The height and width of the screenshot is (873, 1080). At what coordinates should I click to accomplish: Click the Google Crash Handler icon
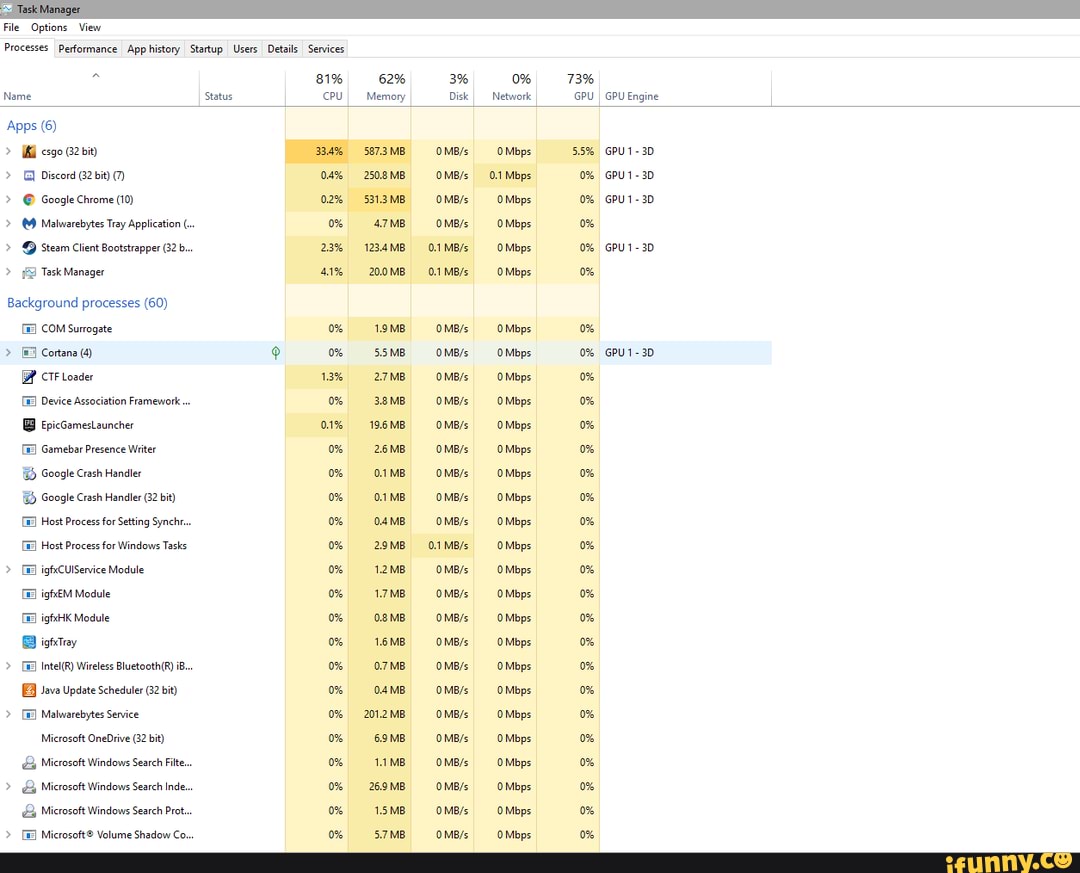point(29,473)
